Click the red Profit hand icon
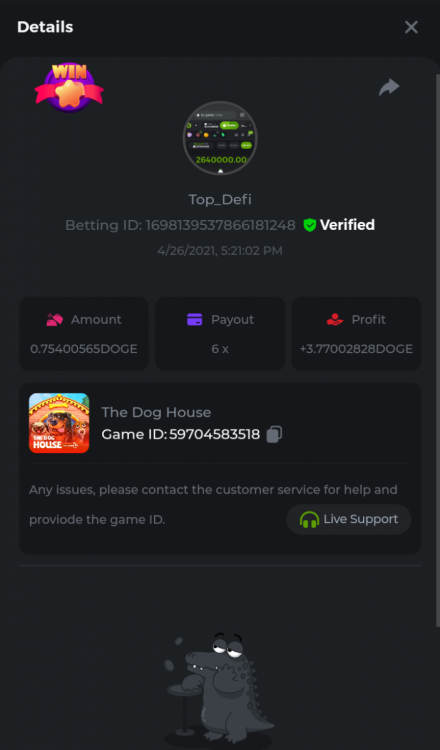 point(335,320)
